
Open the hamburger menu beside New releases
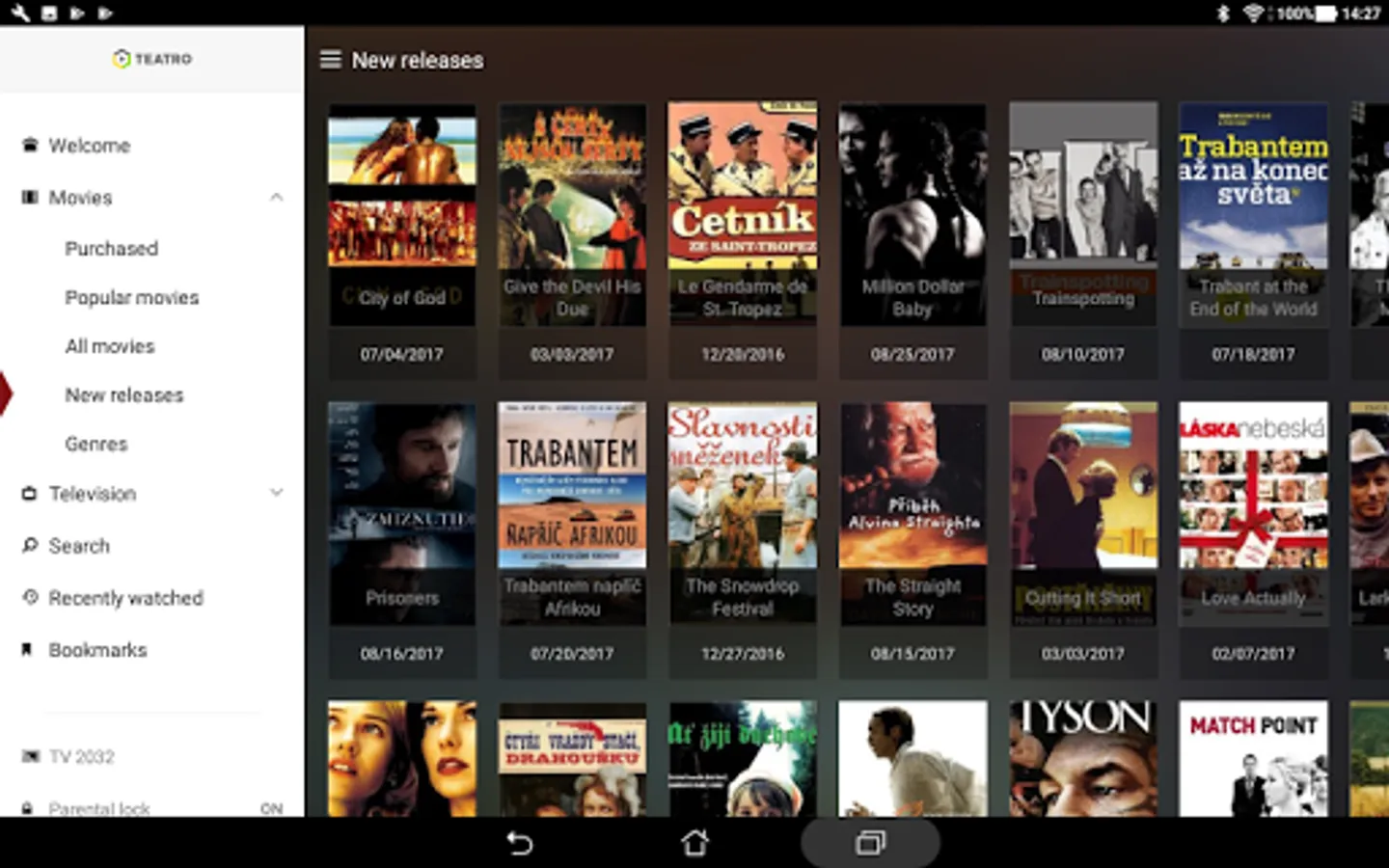[x=331, y=60]
